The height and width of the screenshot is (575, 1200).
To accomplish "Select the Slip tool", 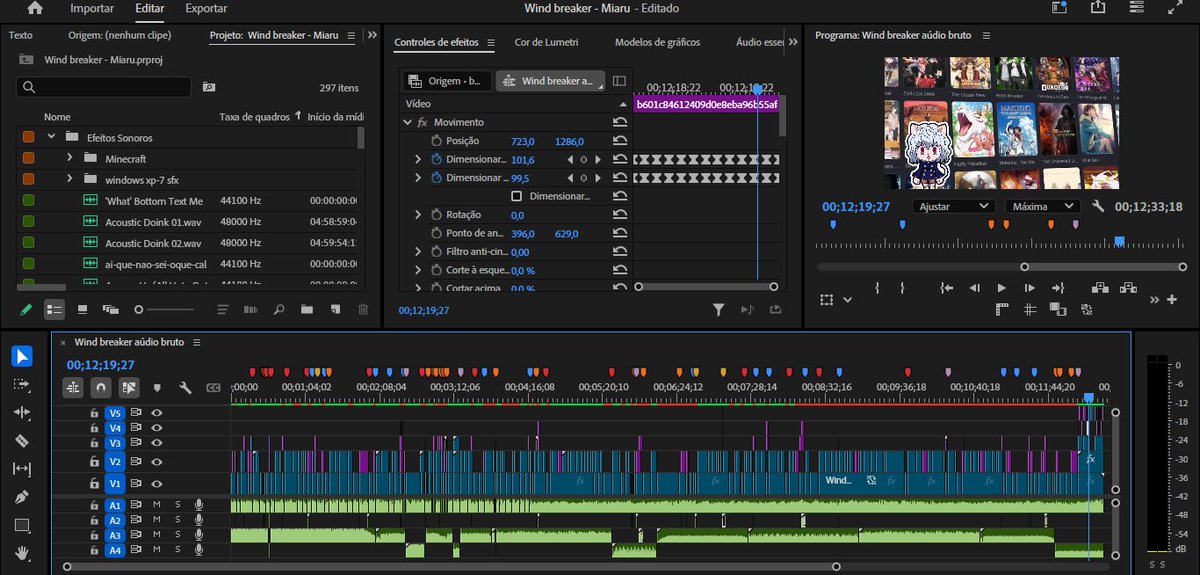I will click(x=22, y=468).
